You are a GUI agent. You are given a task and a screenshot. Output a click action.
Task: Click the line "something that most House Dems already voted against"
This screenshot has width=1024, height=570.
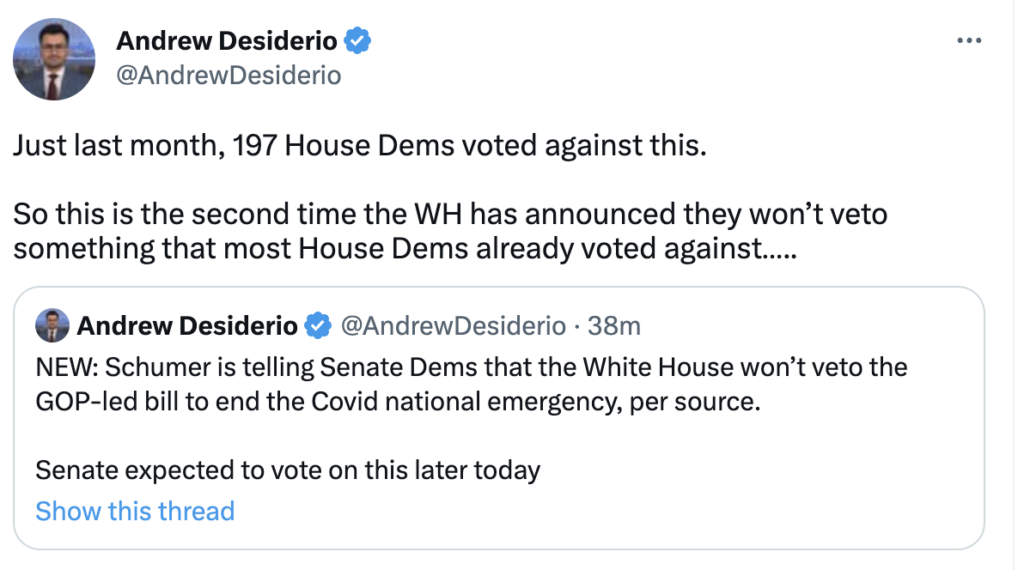point(404,249)
